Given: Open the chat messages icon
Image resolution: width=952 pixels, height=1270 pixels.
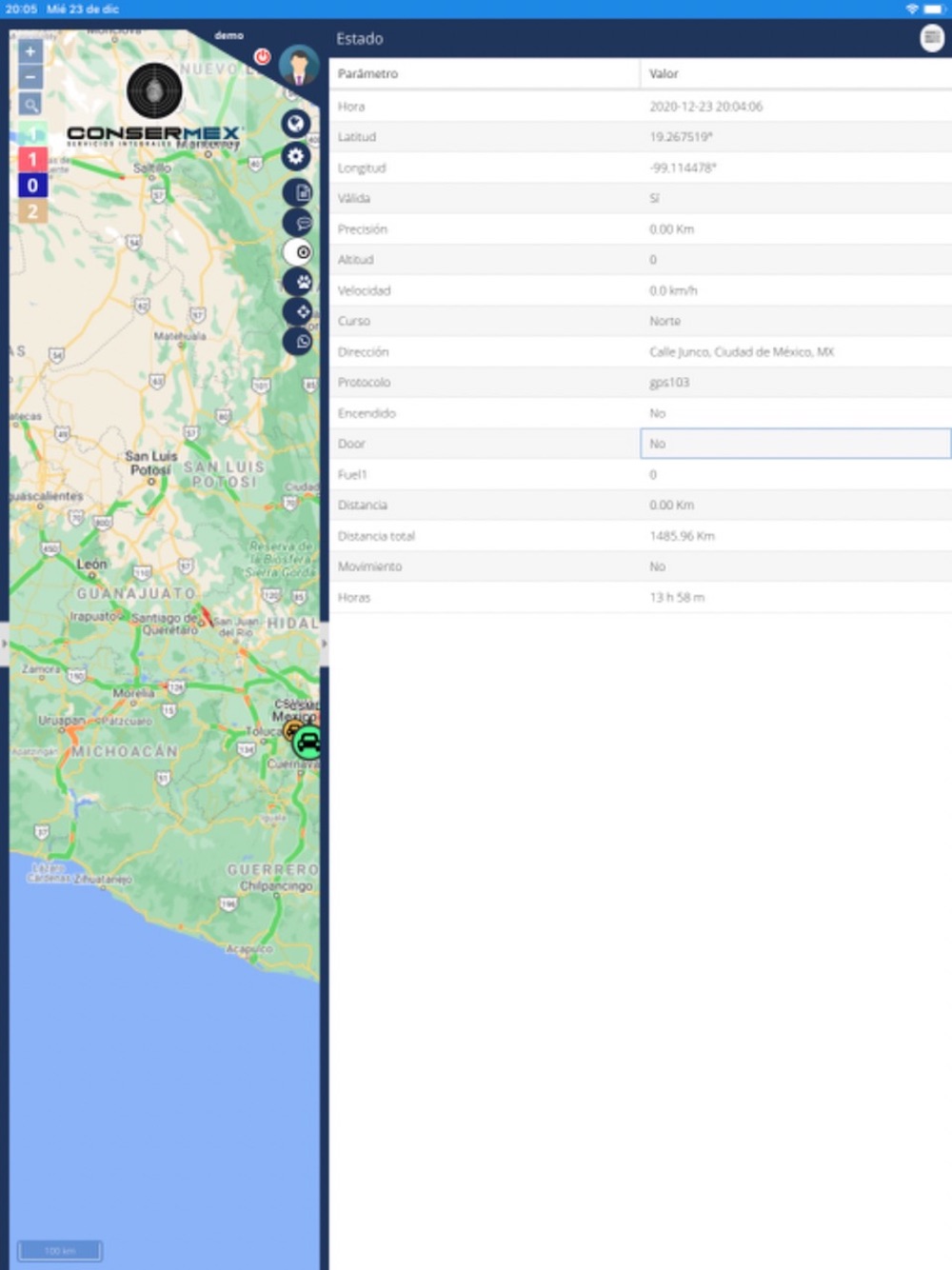Looking at the screenshot, I should coord(301,223).
